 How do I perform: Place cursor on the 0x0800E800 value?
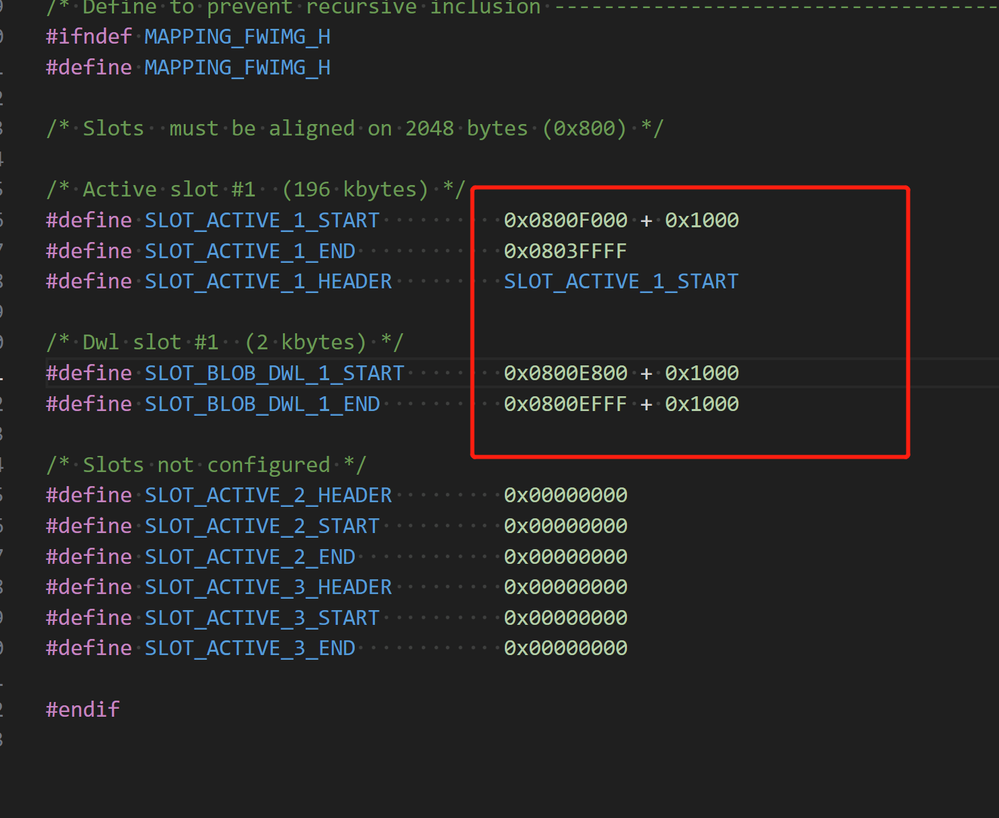(x=566, y=374)
